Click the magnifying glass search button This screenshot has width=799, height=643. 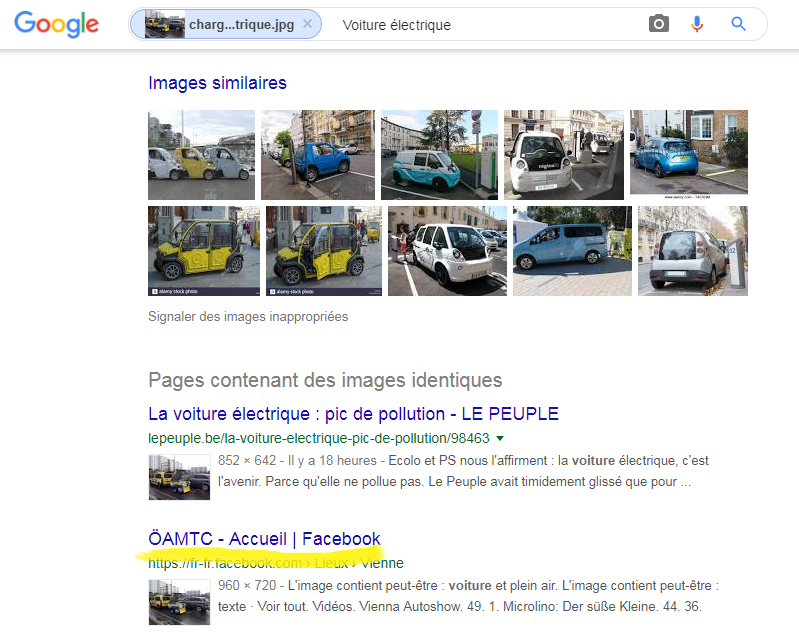pyautogui.click(x=738, y=23)
